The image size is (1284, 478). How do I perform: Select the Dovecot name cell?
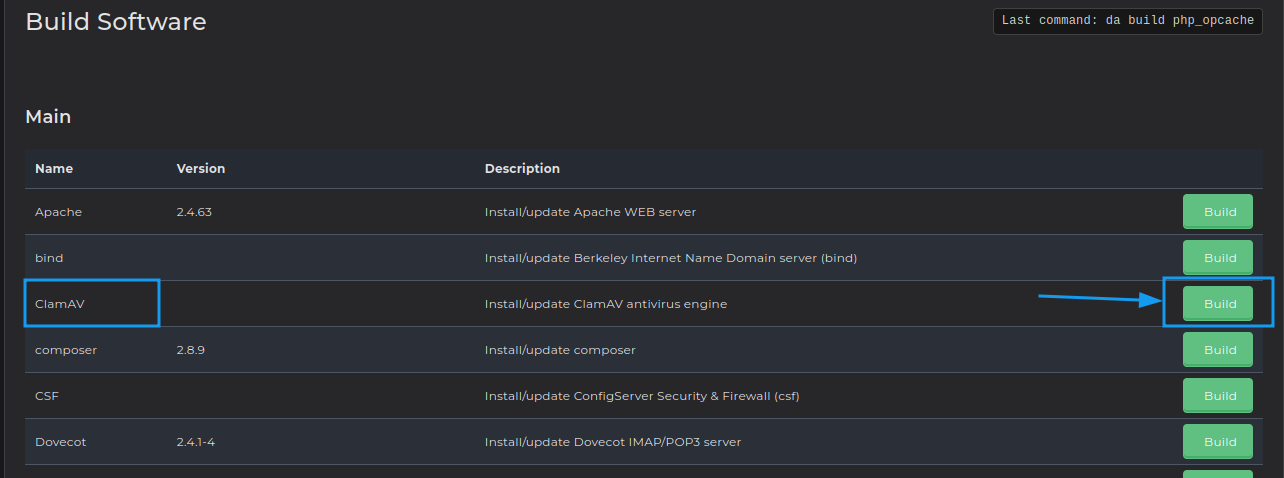tap(61, 442)
